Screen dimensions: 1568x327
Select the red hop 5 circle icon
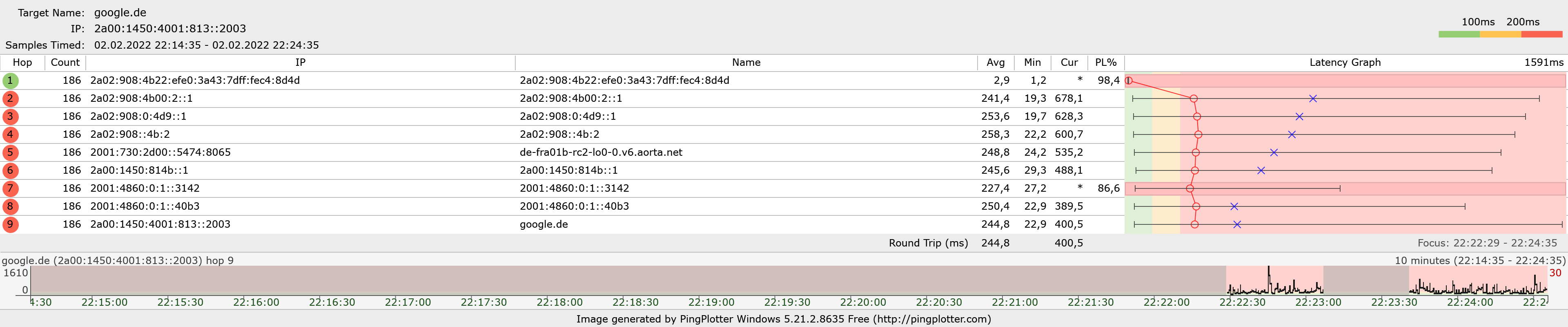(x=10, y=152)
